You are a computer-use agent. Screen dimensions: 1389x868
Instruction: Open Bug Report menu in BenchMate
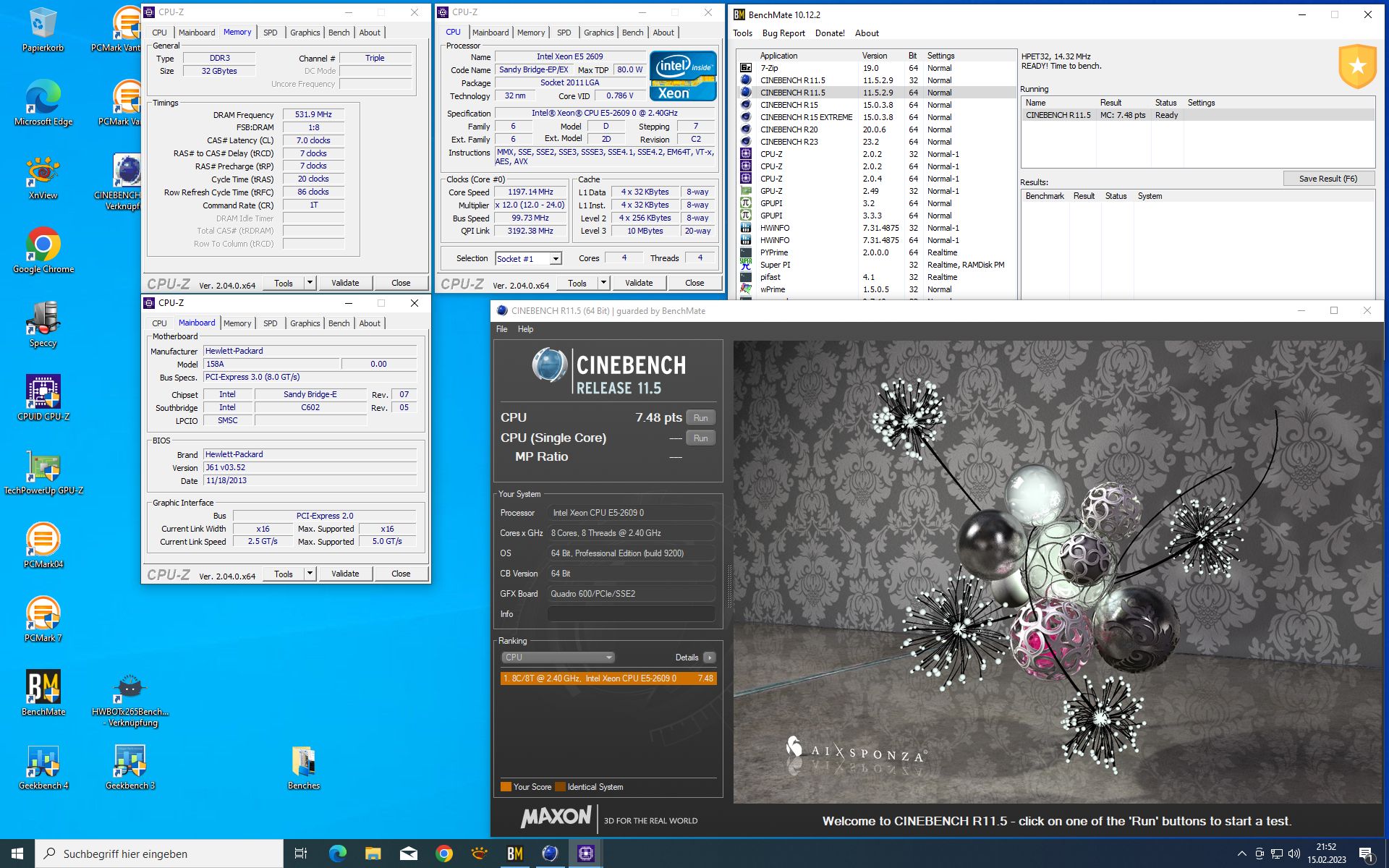point(783,33)
